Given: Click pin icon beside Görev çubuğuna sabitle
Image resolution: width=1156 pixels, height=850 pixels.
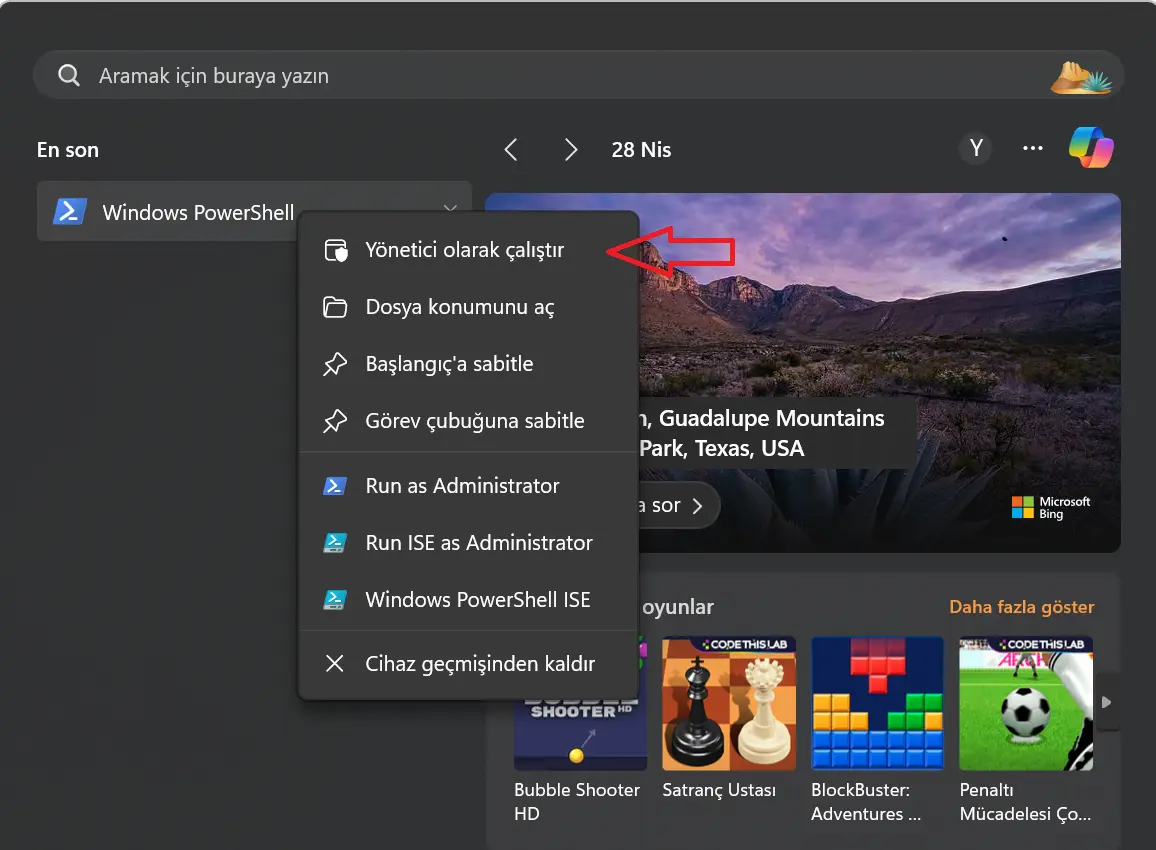Looking at the screenshot, I should (x=335, y=421).
